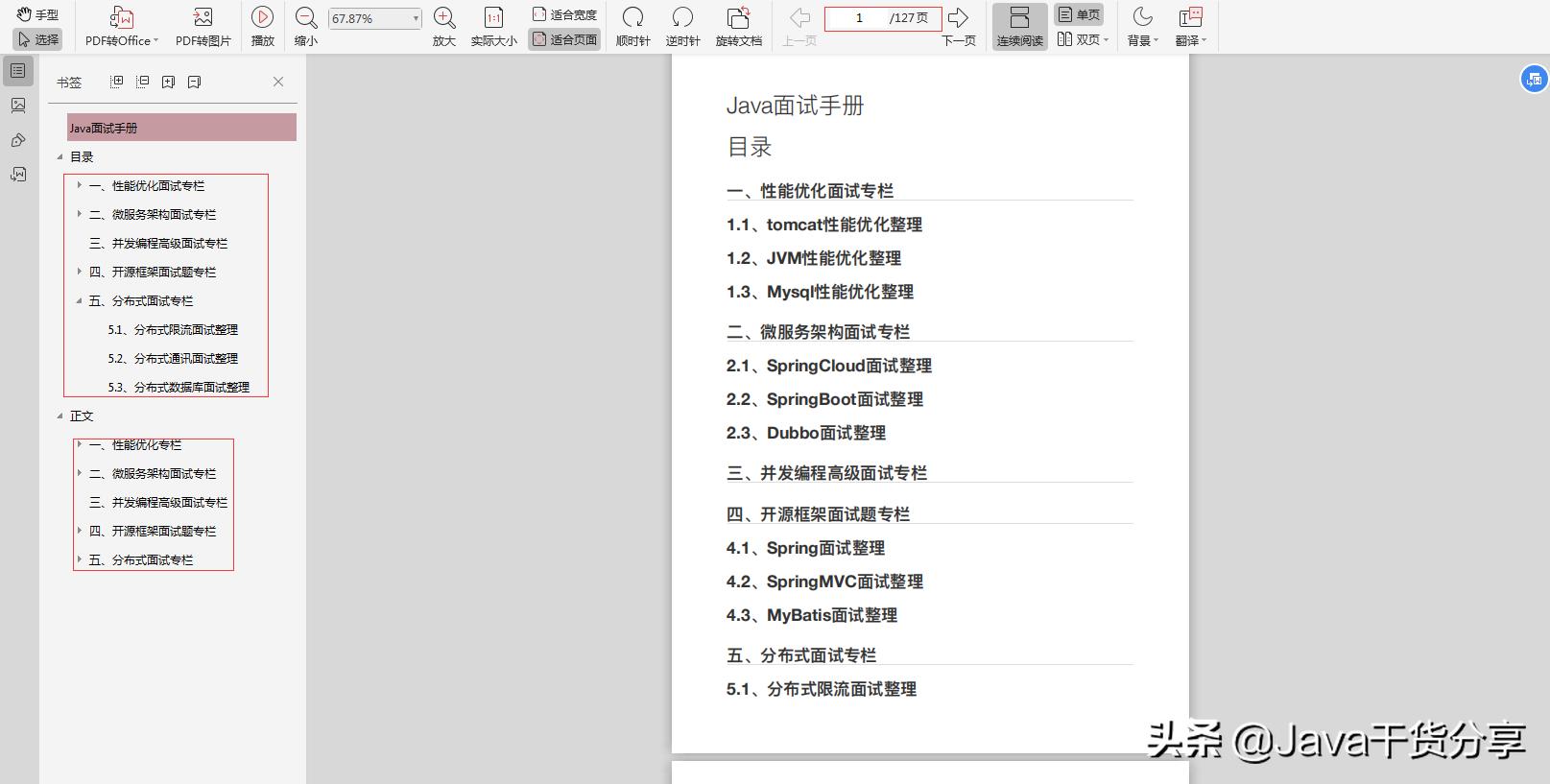Open the thumbnail panel icon in left sidebar
Viewport: 1550px width, 784px height.
(x=18, y=106)
